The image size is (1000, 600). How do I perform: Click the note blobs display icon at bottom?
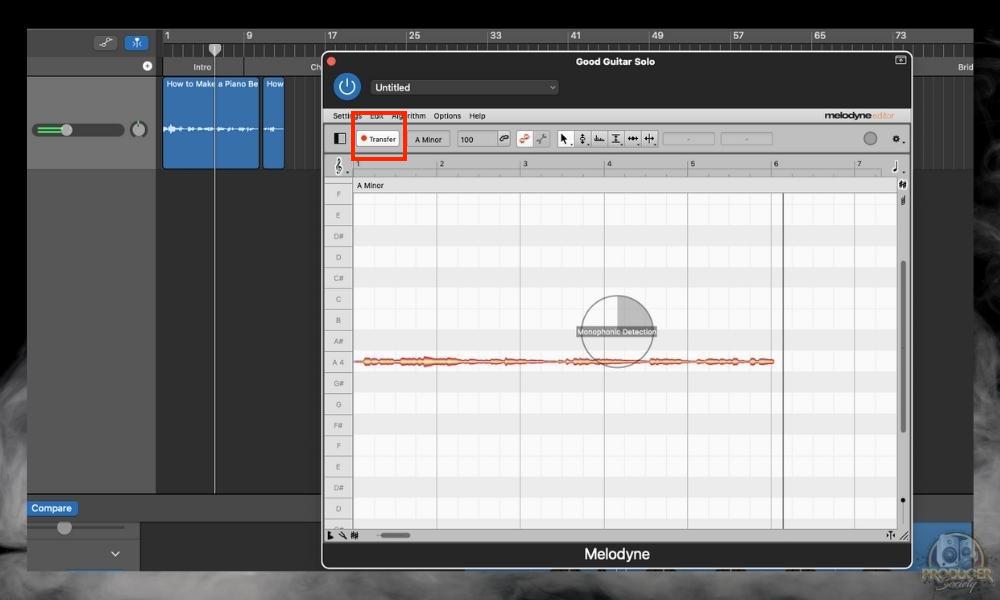tap(355, 536)
